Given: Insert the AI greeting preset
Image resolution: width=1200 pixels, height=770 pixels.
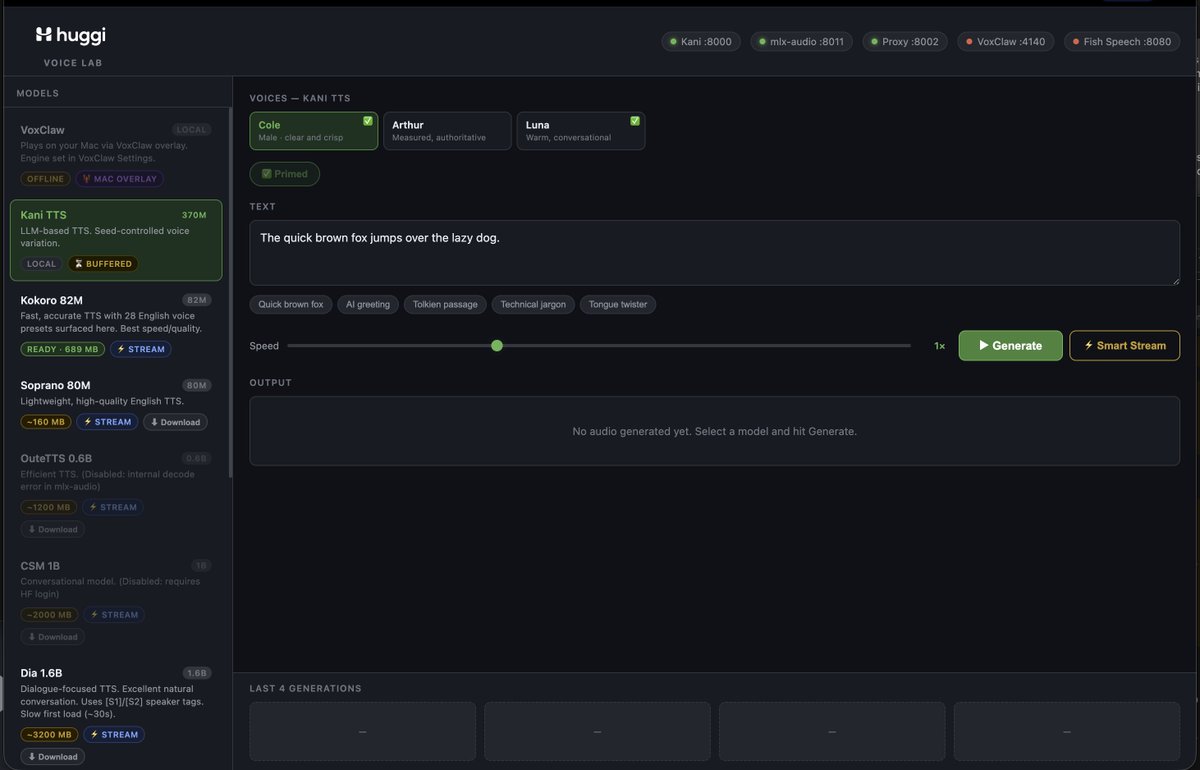Looking at the screenshot, I should tap(368, 304).
